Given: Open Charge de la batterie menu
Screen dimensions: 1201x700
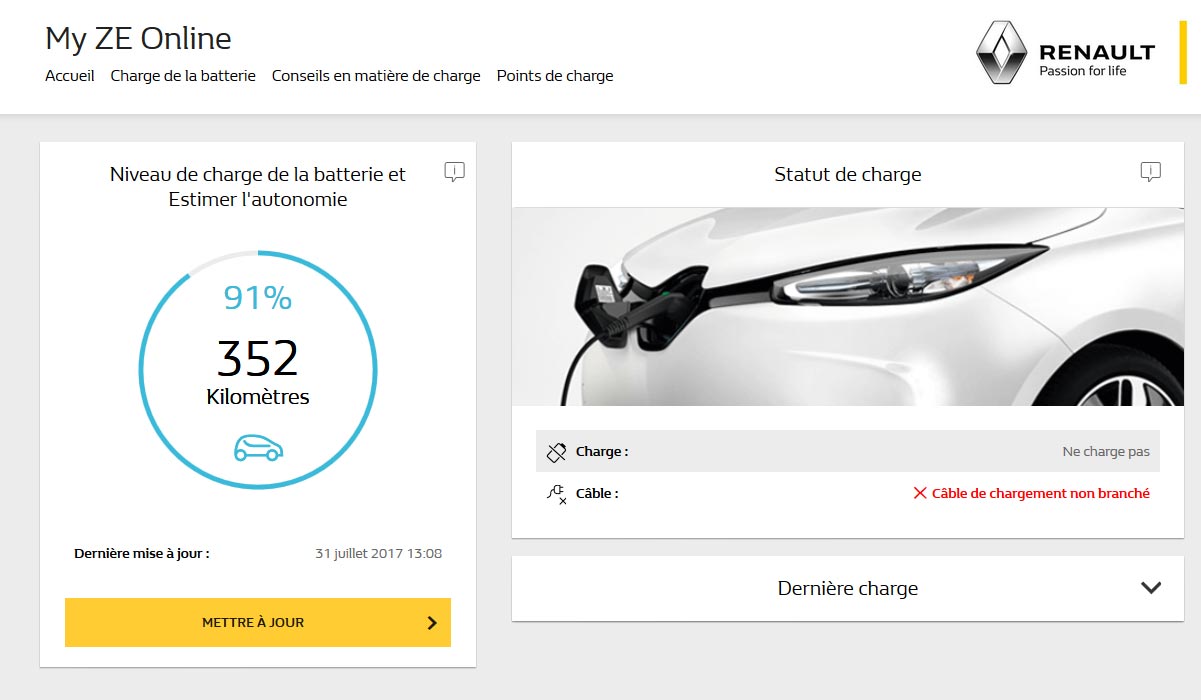Looking at the screenshot, I should click(x=183, y=76).
